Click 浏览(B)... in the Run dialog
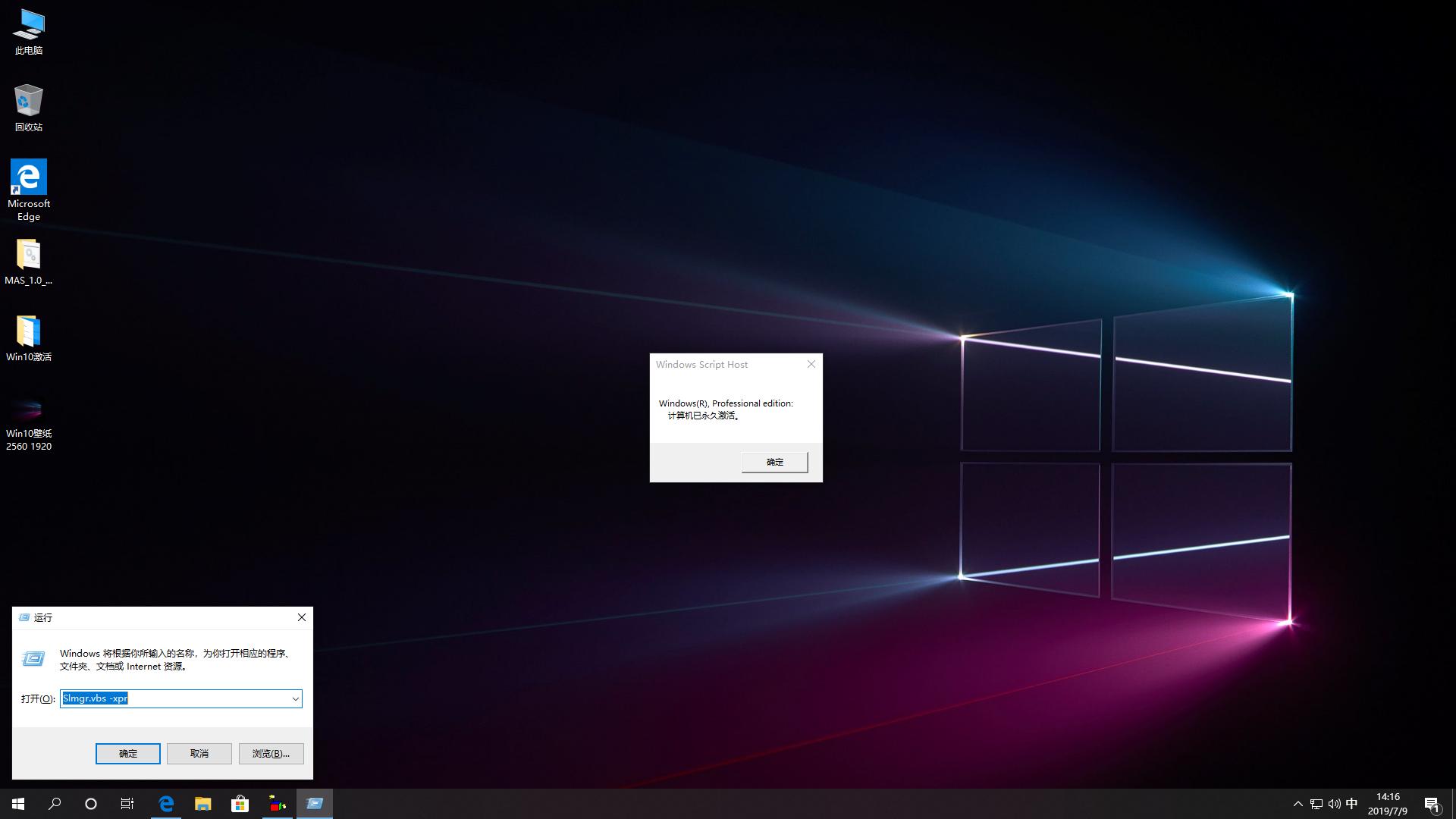 [x=270, y=753]
